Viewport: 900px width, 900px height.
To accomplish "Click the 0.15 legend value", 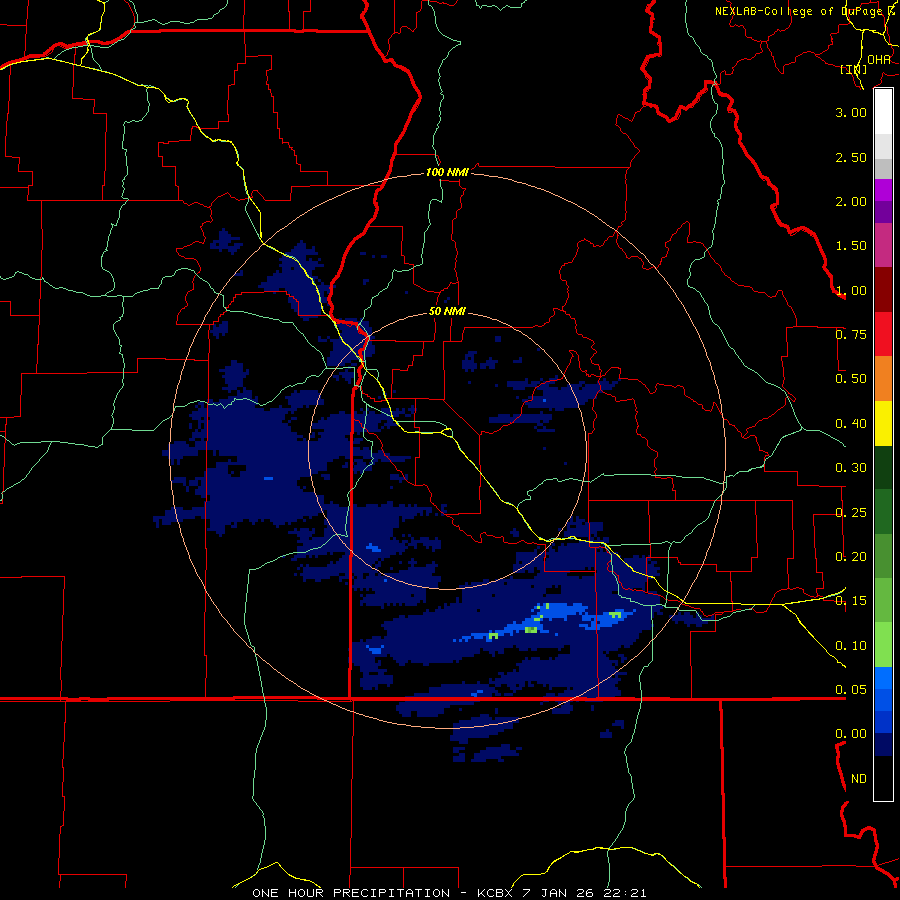I will [851, 601].
